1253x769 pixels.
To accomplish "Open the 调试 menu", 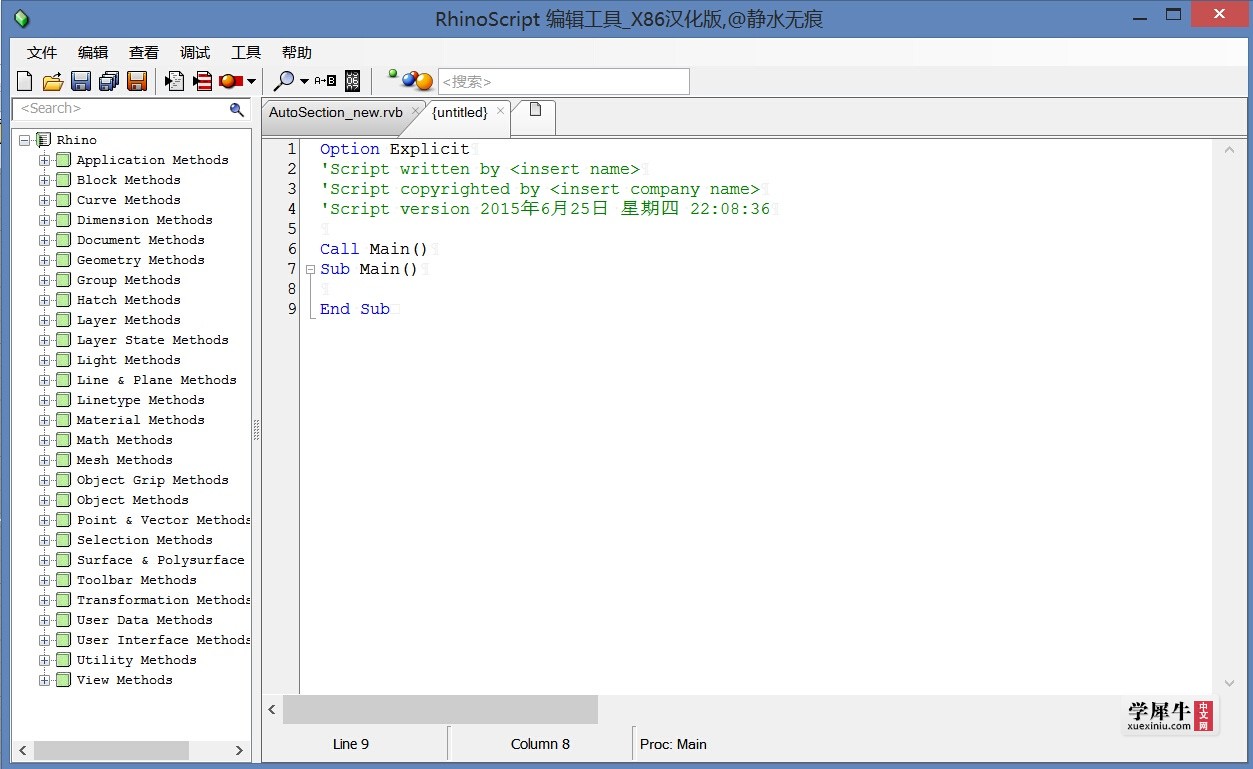I will (x=195, y=53).
